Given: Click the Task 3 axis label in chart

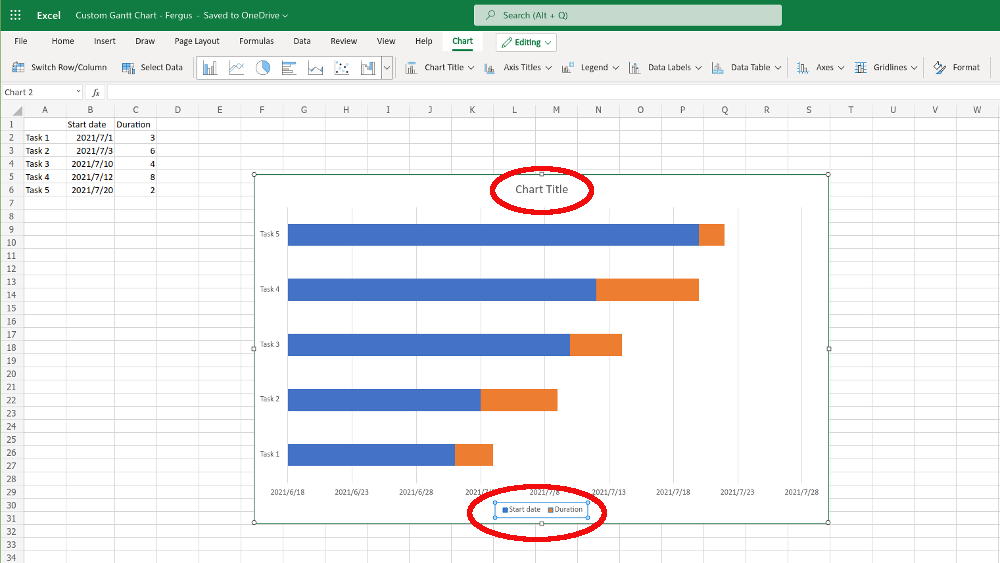Looking at the screenshot, I should 269,344.
